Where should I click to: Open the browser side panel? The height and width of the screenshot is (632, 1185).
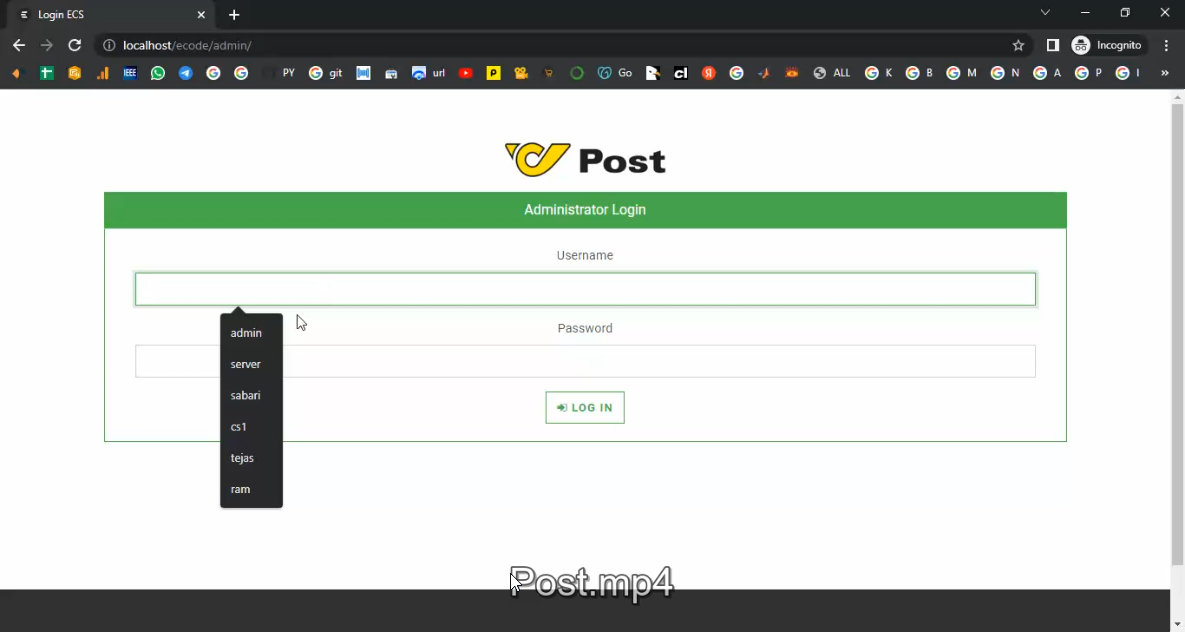(1052, 45)
